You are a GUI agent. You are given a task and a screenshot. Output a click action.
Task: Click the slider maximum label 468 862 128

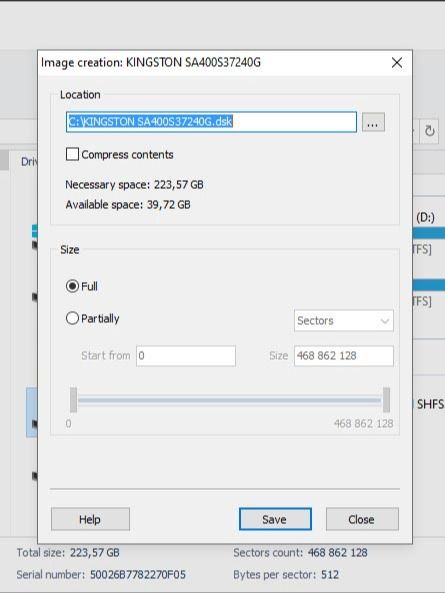363,423
